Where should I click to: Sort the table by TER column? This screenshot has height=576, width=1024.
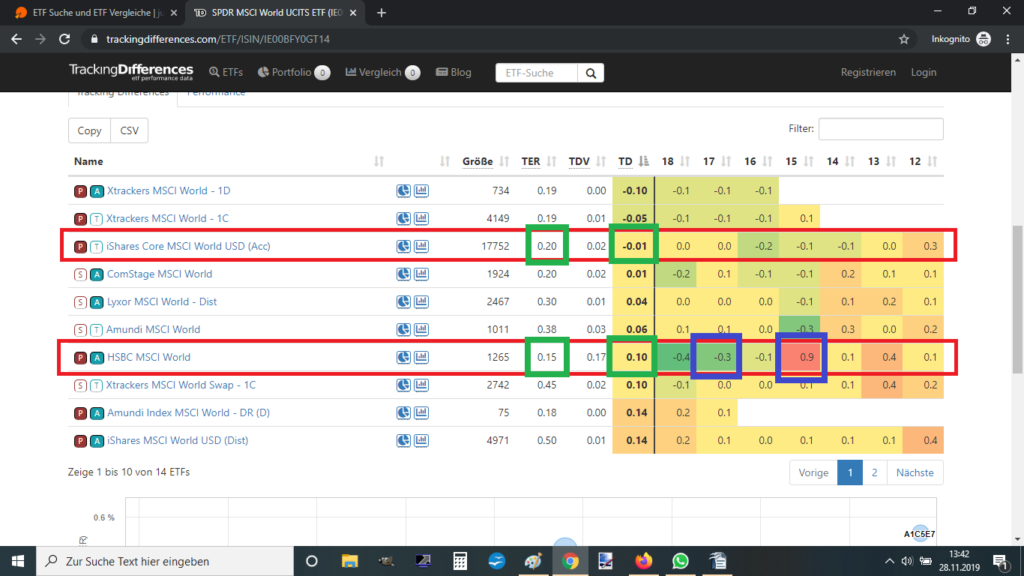coord(539,161)
